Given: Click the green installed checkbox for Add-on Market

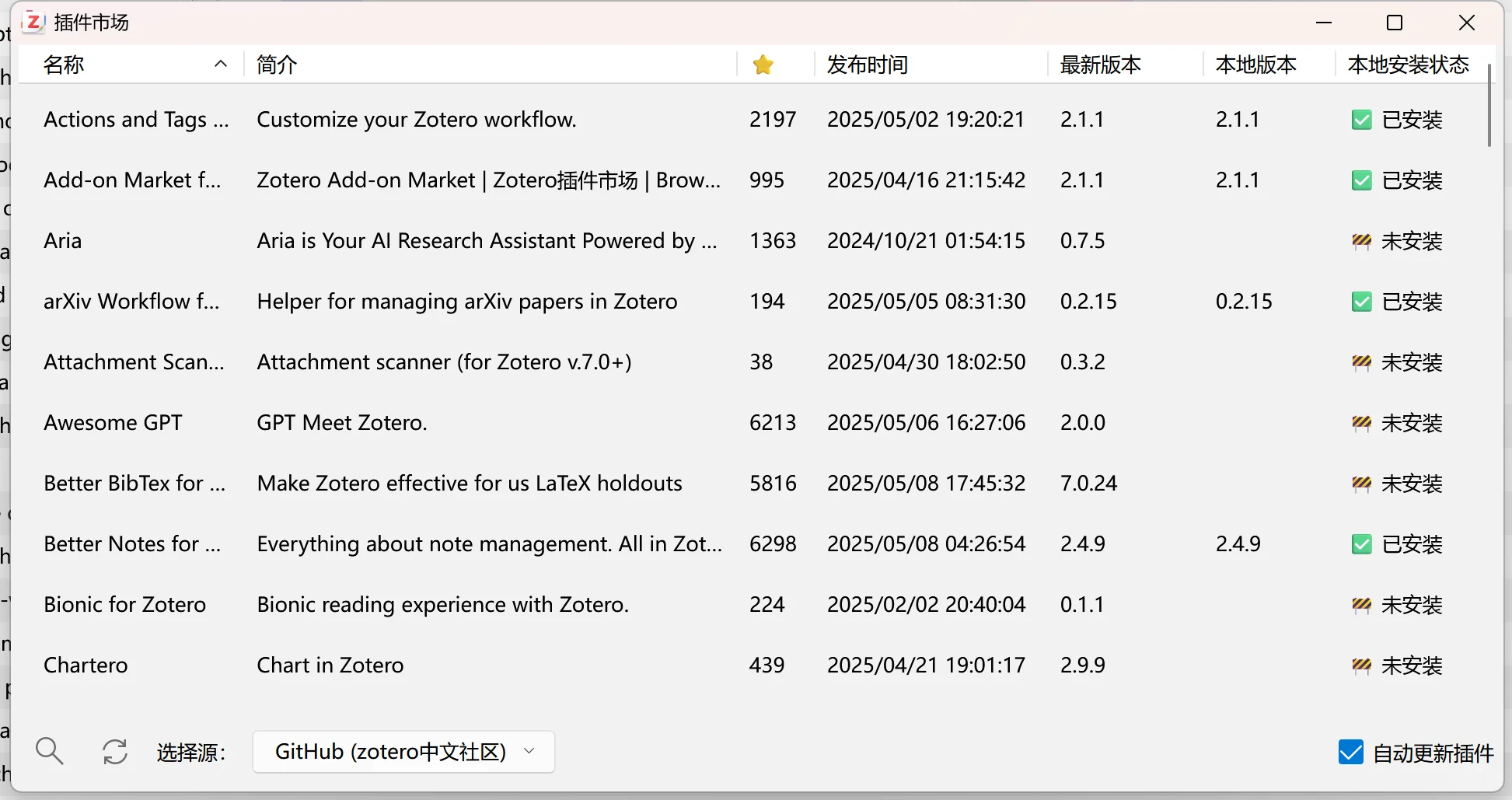Looking at the screenshot, I should click(1361, 180).
